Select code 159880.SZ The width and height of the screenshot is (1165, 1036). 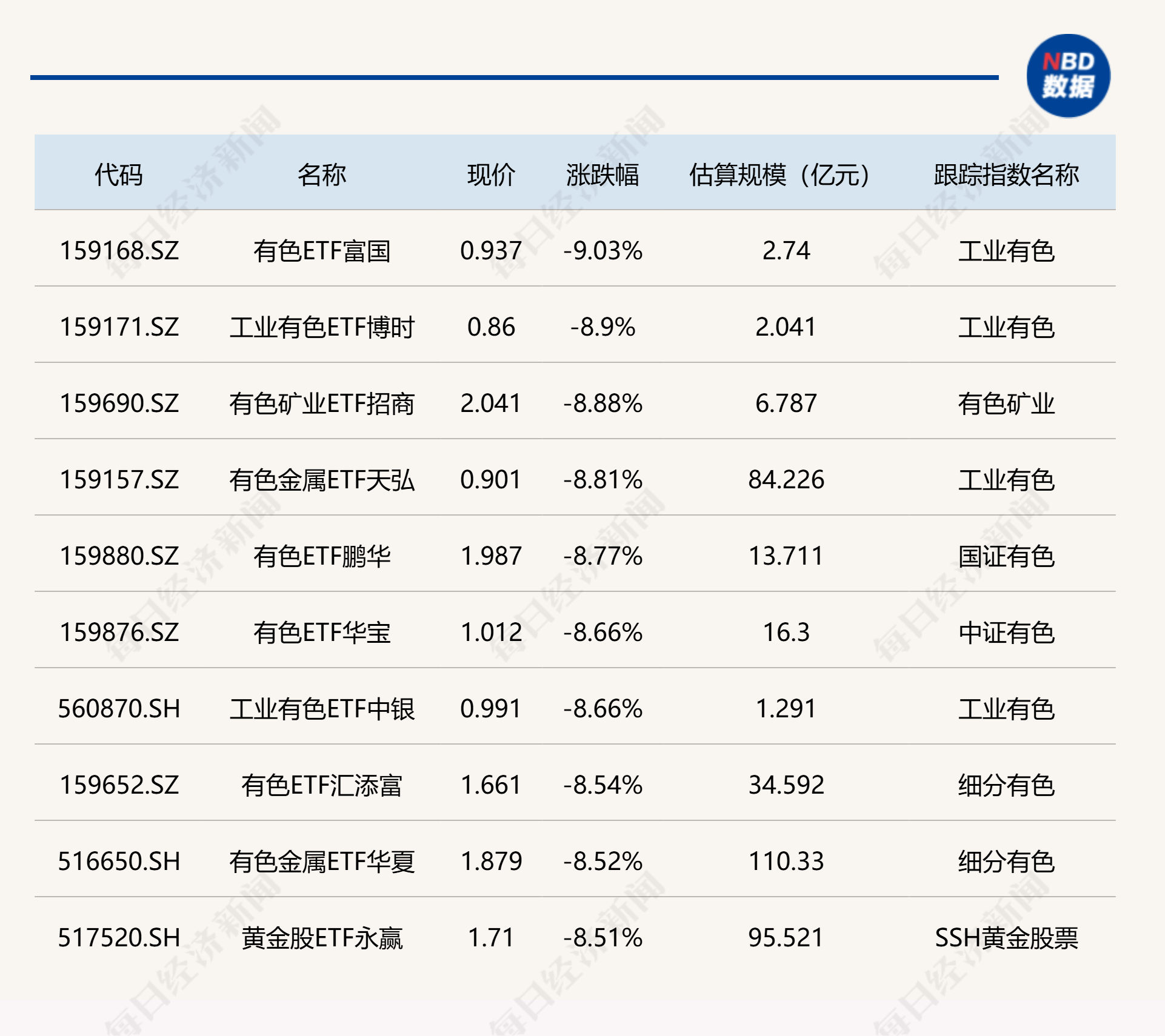click(119, 556)
